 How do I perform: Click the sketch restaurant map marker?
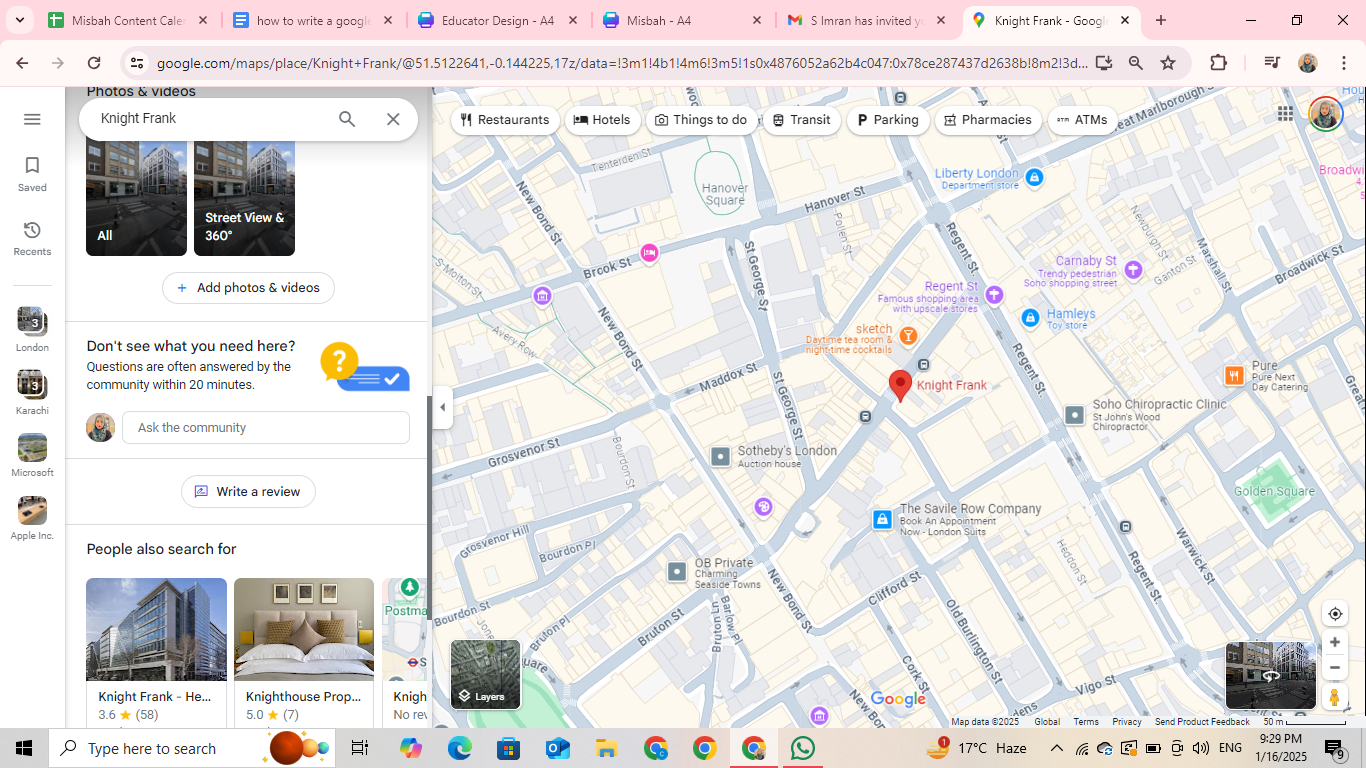pos(908,335)
